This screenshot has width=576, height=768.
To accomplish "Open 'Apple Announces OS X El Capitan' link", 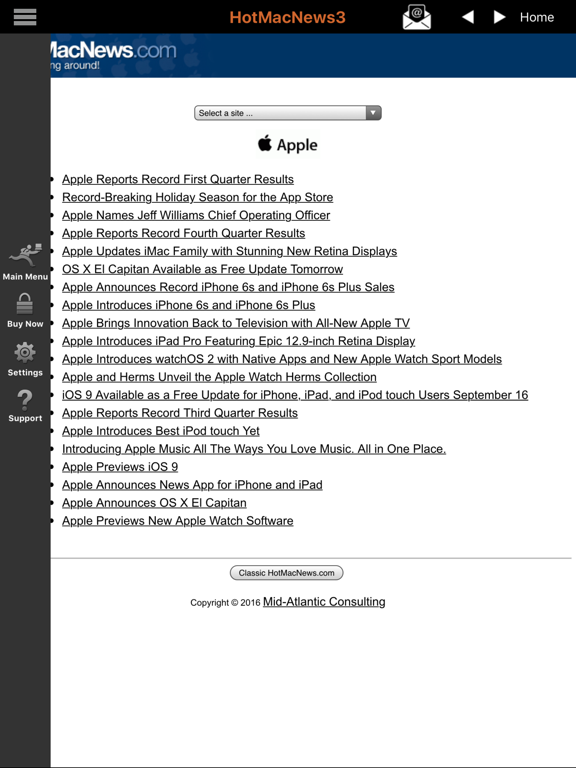I will click(x=154, y=503).
